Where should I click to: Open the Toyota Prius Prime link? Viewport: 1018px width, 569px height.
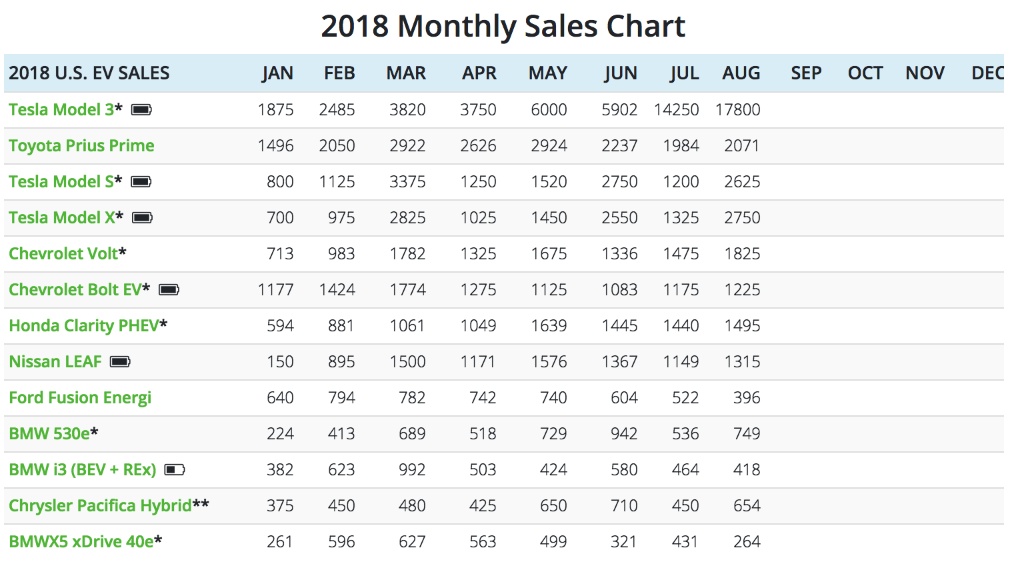coord(81,145)
